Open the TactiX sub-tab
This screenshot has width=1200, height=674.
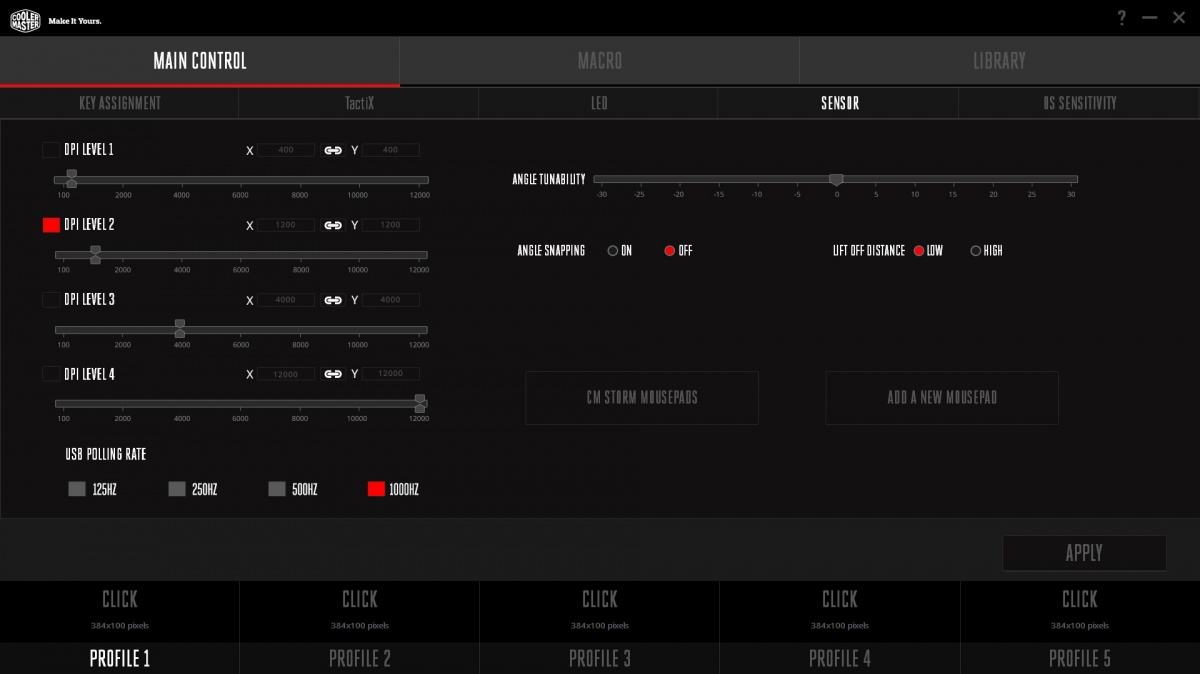click(x=359, y=103)
